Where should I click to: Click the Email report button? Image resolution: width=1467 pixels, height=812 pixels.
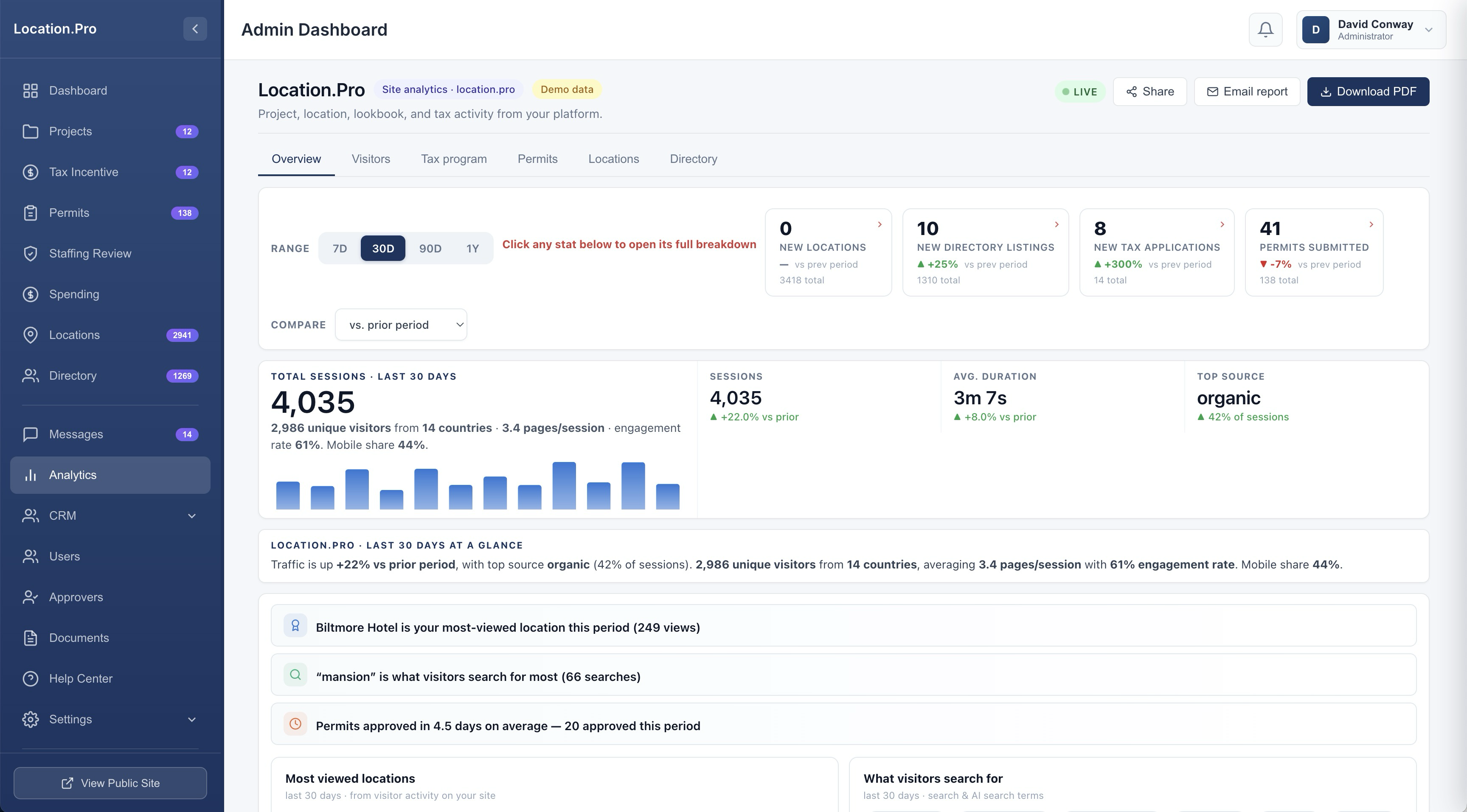(x=1247, y=92)
